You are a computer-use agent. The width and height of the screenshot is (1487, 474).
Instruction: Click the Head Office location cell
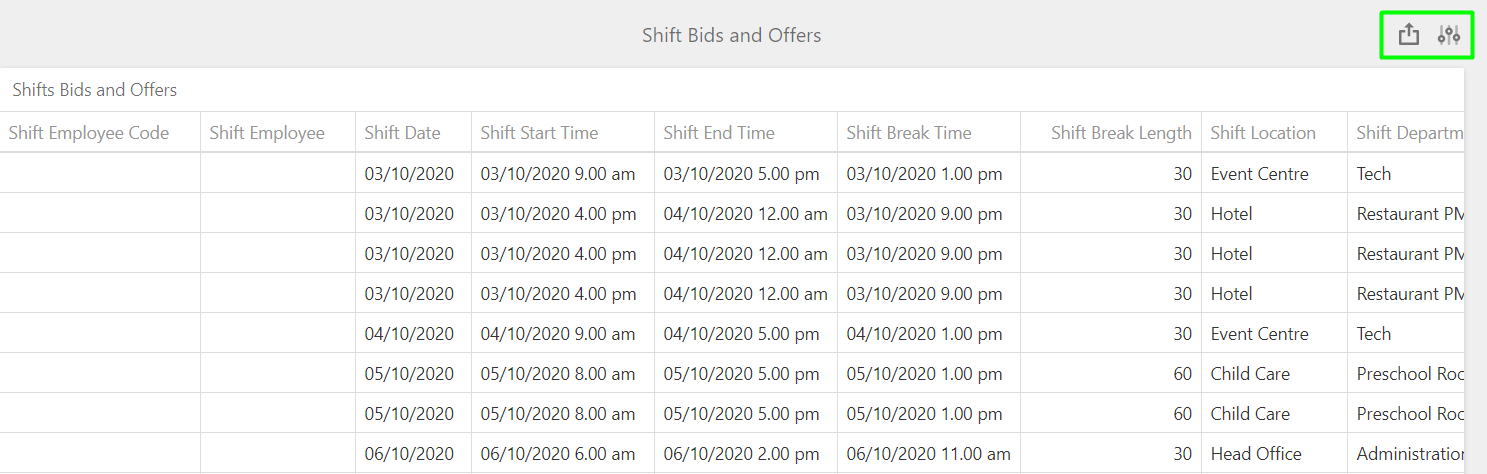tap(1256, 454)
